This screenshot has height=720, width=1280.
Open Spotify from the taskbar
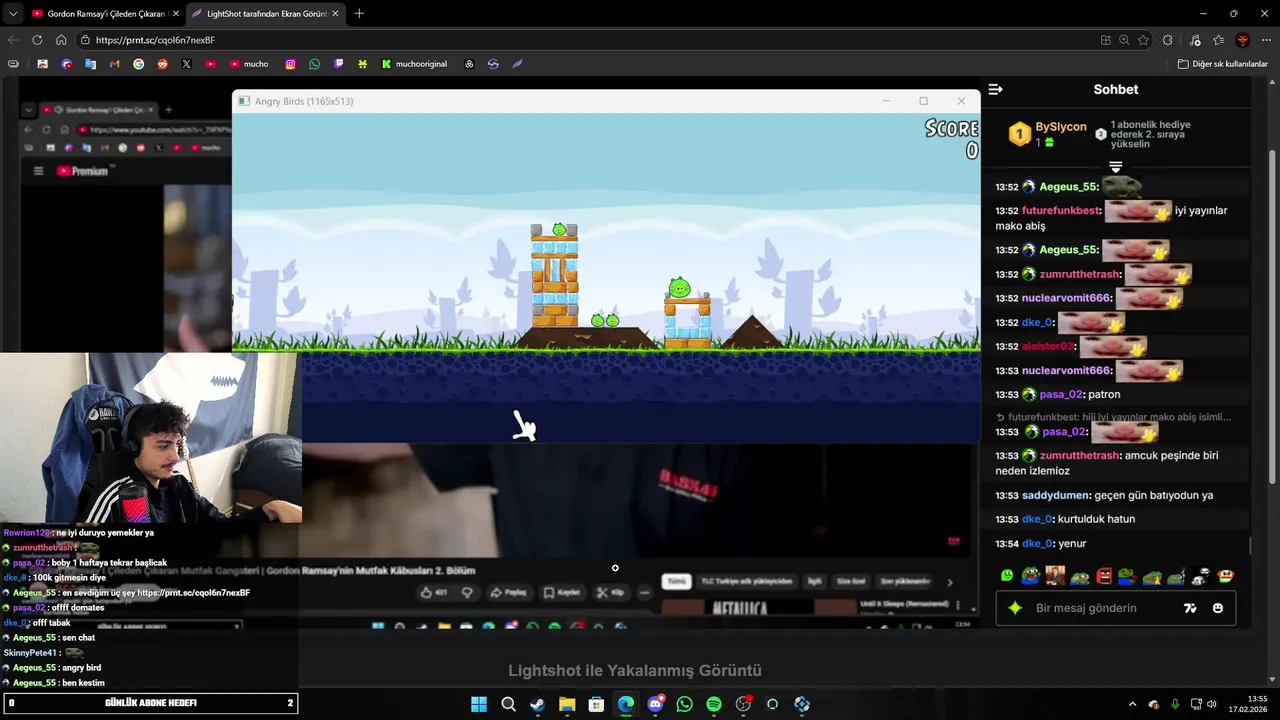click(714, 704)
